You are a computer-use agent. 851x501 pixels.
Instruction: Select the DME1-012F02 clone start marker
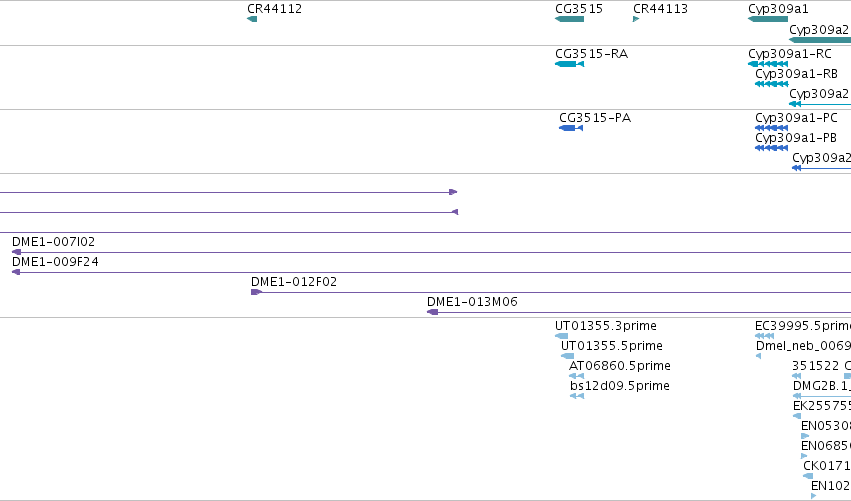tap(256, 292)
